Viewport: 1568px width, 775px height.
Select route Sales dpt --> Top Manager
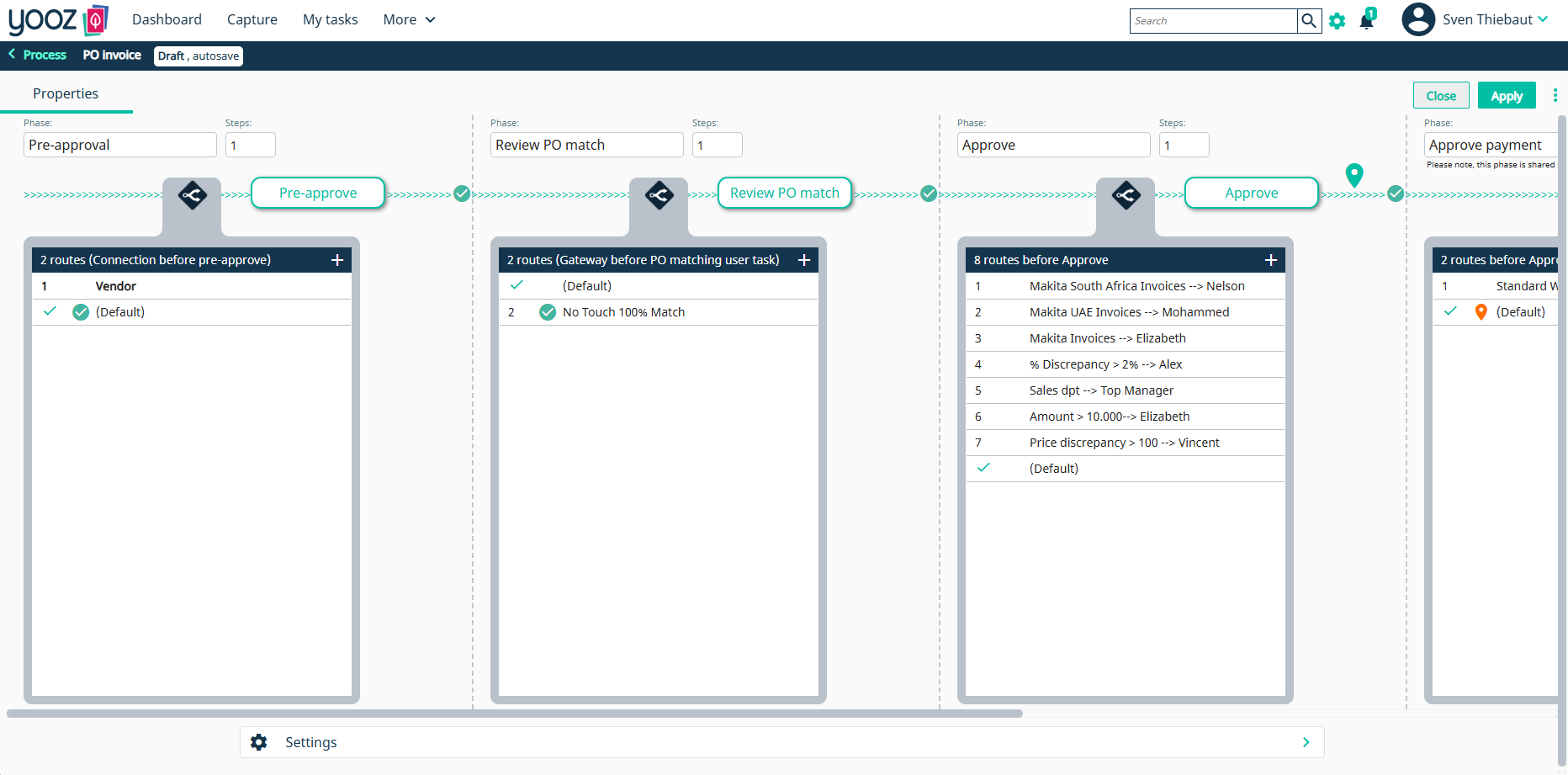[x=1126, y=390]
